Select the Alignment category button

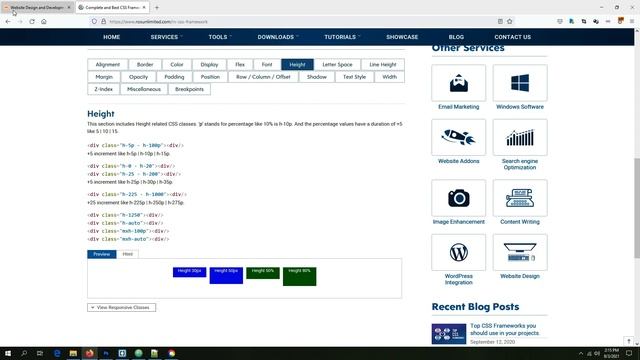coord(108,64)
